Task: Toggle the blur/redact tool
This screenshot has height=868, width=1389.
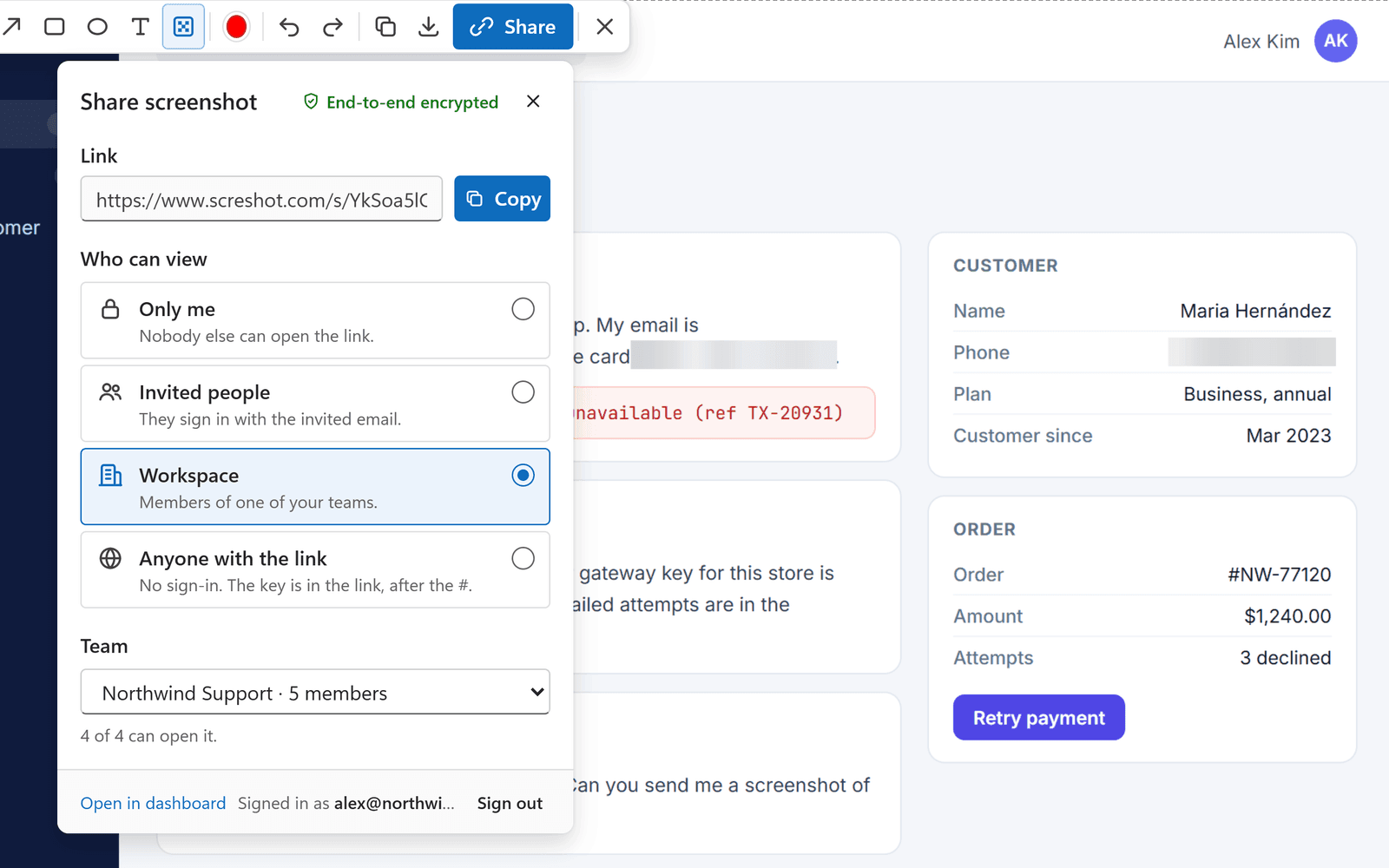Action: coord(183,27)
